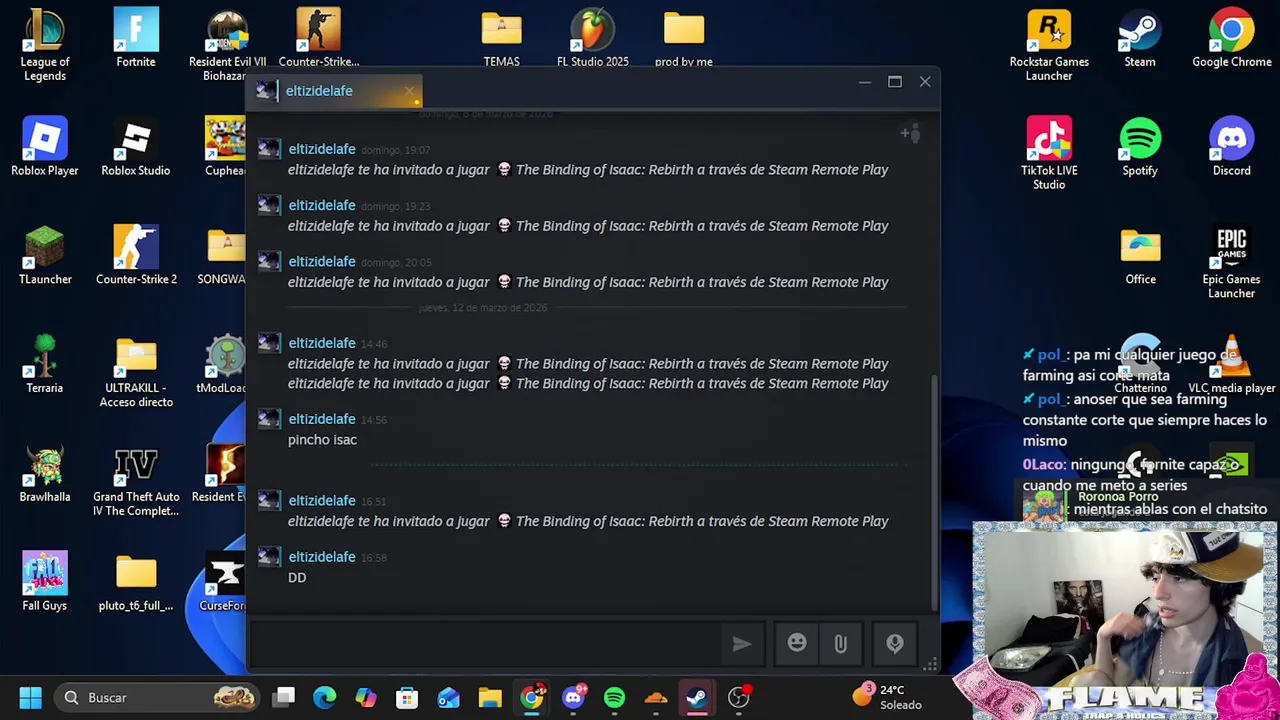Image resolution: width=1280 pixels, height=720 pixels.
Task: Open the emoticon picker in Steam chat
Action: coord(797,644)
